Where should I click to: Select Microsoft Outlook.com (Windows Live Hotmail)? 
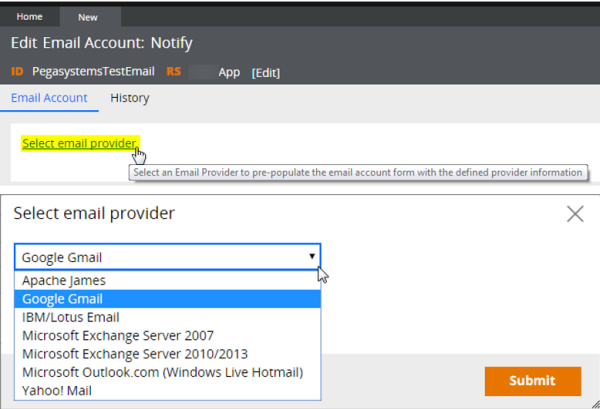coord(167,372)
